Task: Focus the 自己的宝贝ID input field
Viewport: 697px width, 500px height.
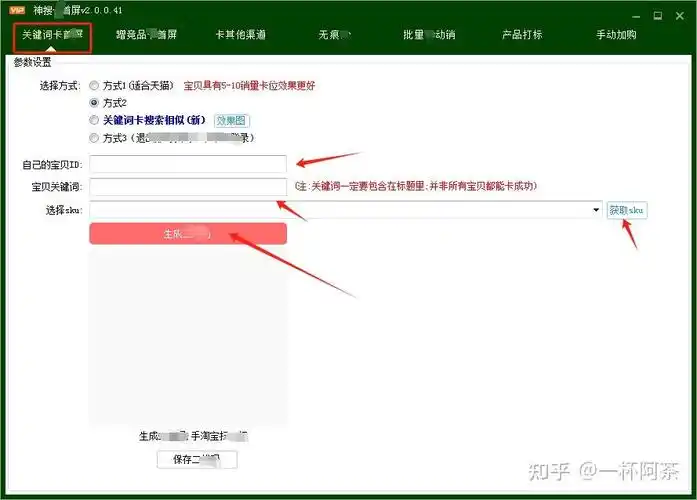Action: coord(188,164)
